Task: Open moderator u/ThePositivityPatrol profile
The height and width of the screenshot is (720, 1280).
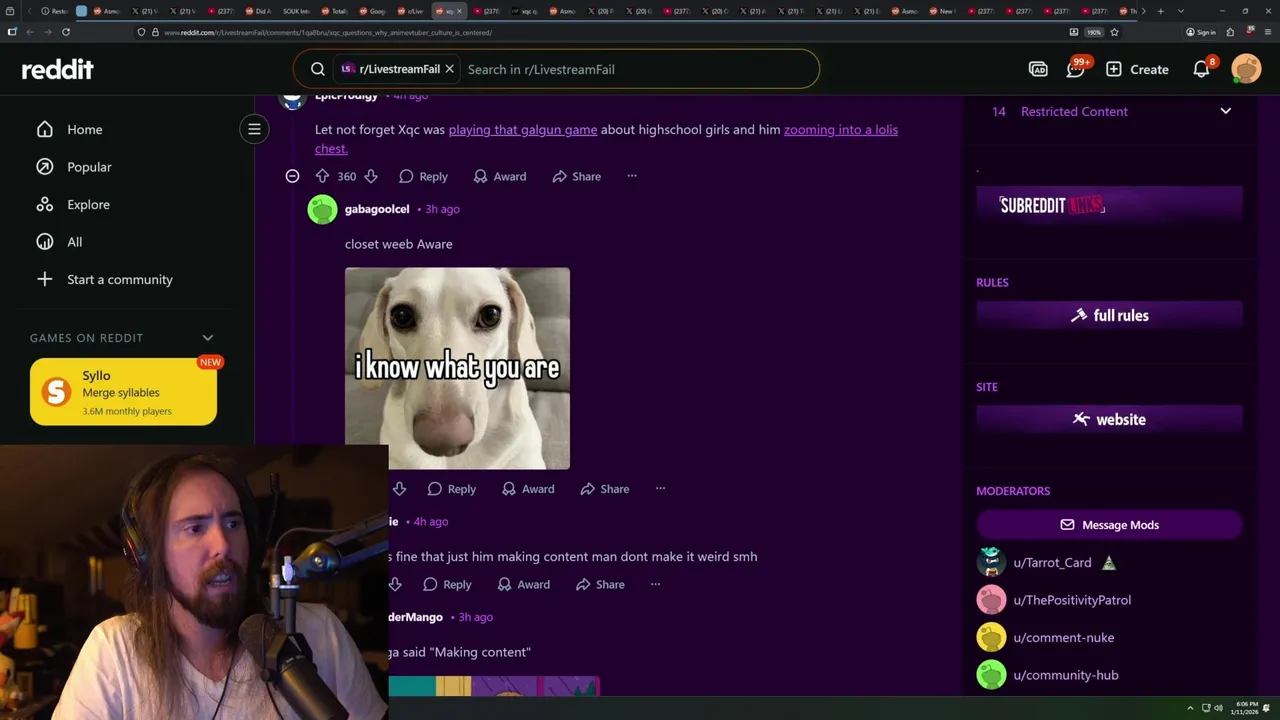Action: pyautogui.click(x=1072, y=600)
